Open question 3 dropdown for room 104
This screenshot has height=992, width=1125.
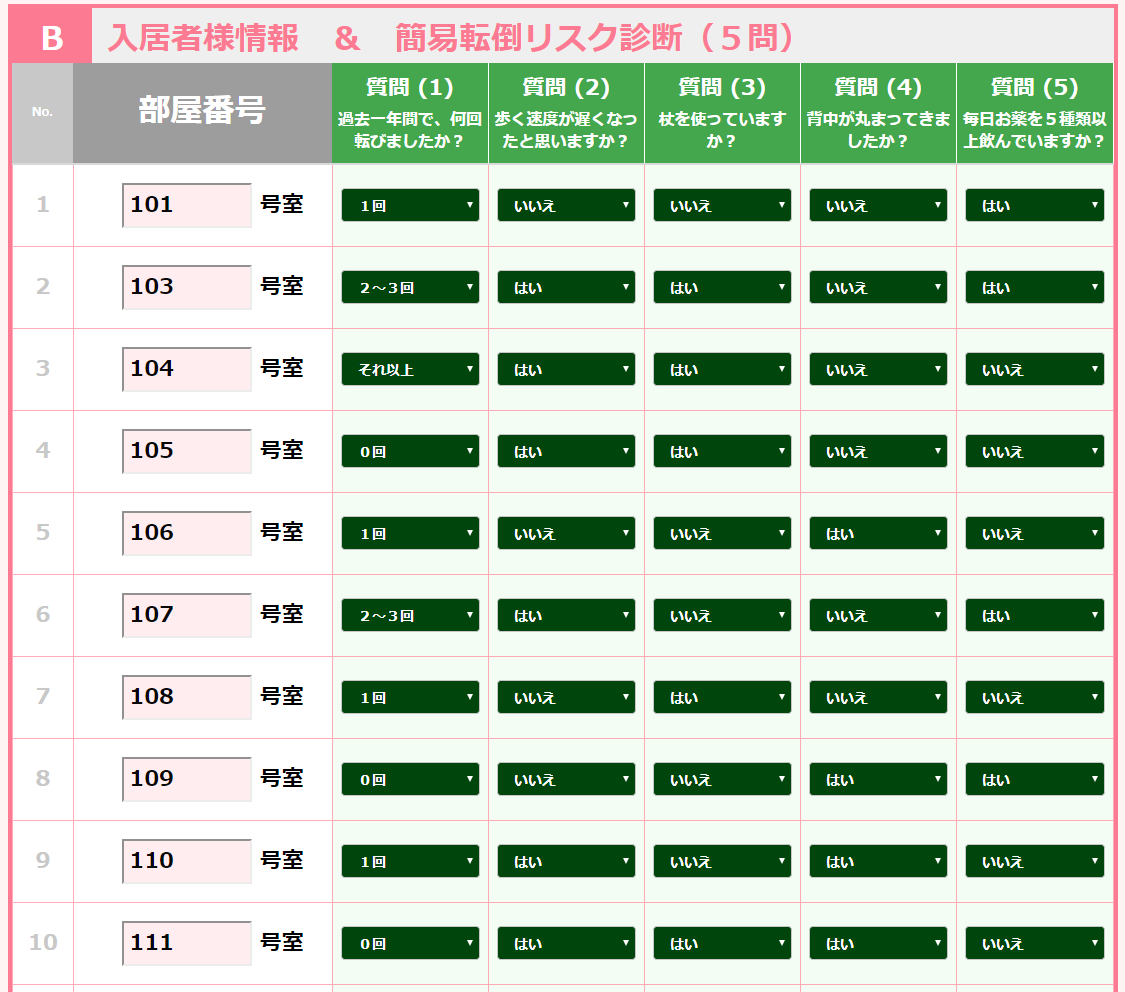(722, 369)
